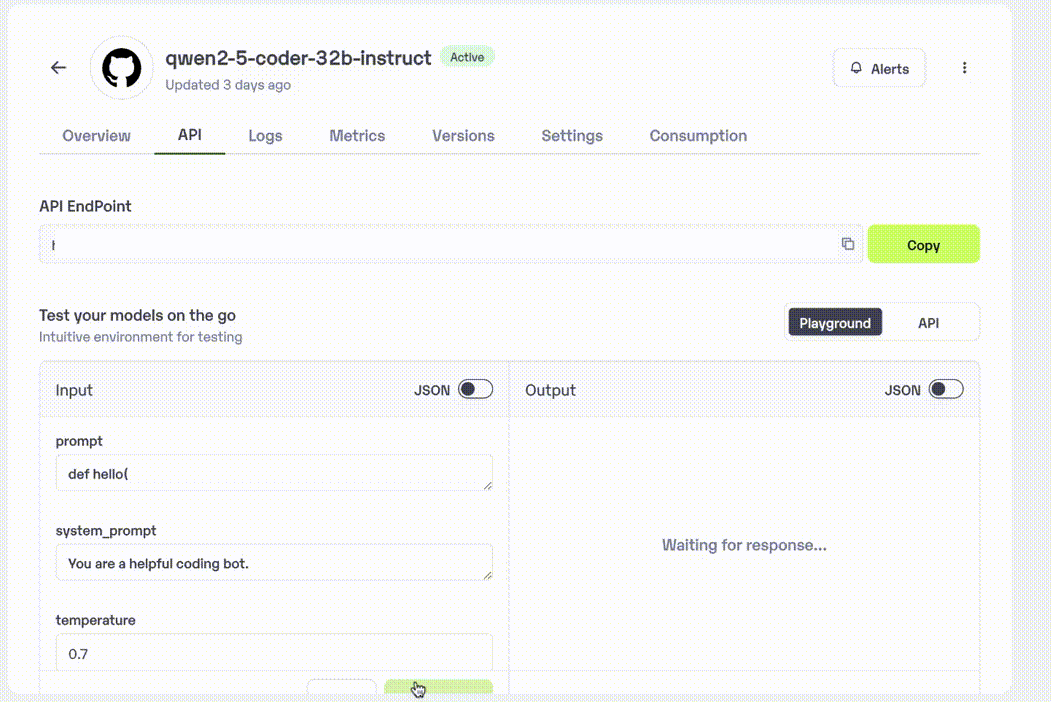
Task: Click the bell icon in Alerts
Action: pos(856,68)
